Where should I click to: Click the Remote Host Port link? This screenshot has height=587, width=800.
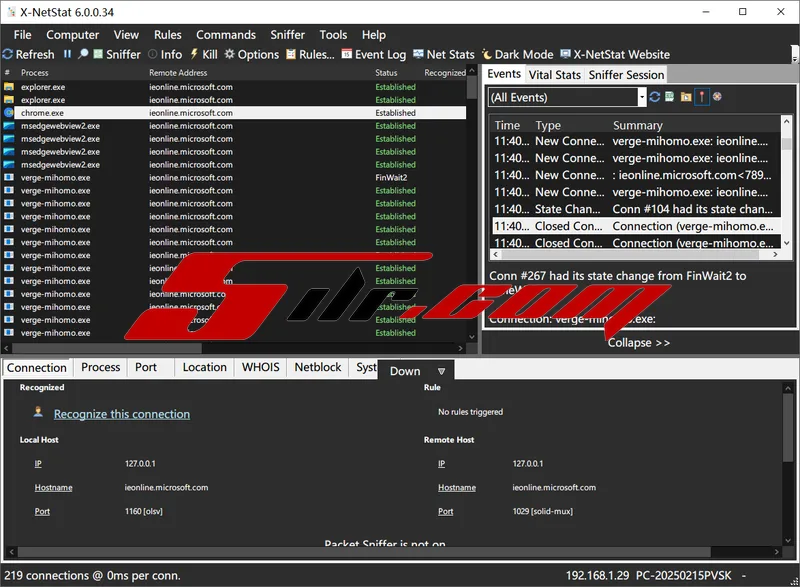coord(445,512)
